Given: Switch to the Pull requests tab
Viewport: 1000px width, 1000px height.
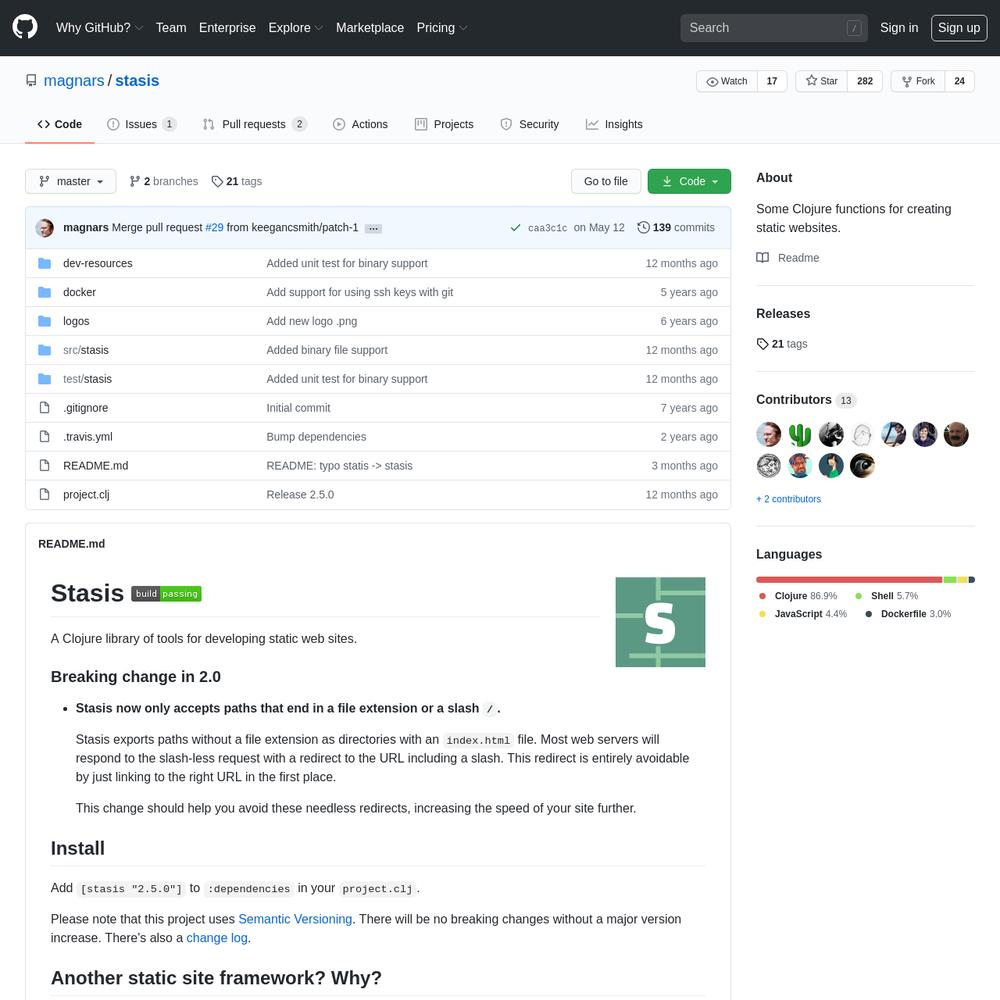Looking at the screenshot, I should point(255,124).
